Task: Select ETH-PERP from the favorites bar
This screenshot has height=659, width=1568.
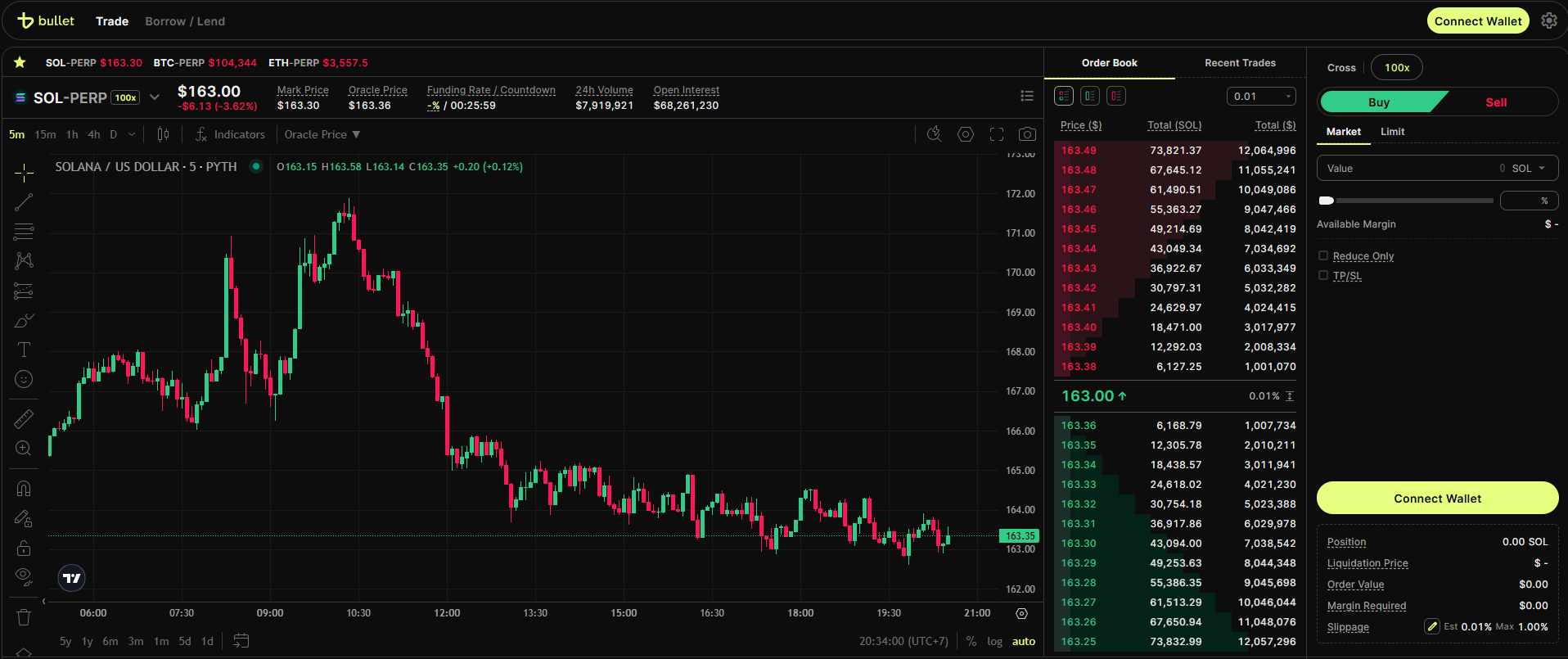Action: 318,62
